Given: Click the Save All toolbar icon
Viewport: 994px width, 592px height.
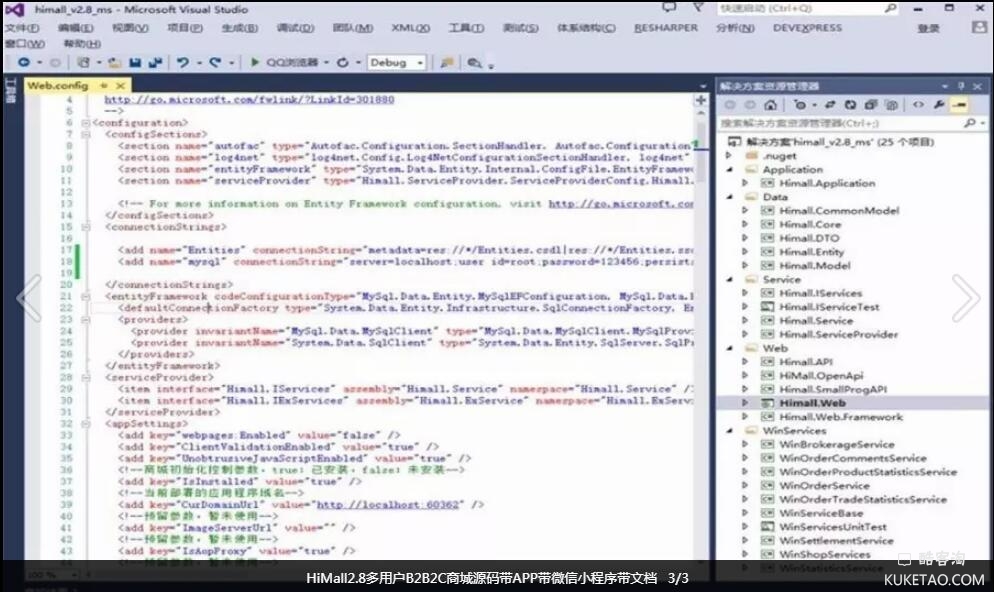Looking at the screenshot, I should [155, 63].
